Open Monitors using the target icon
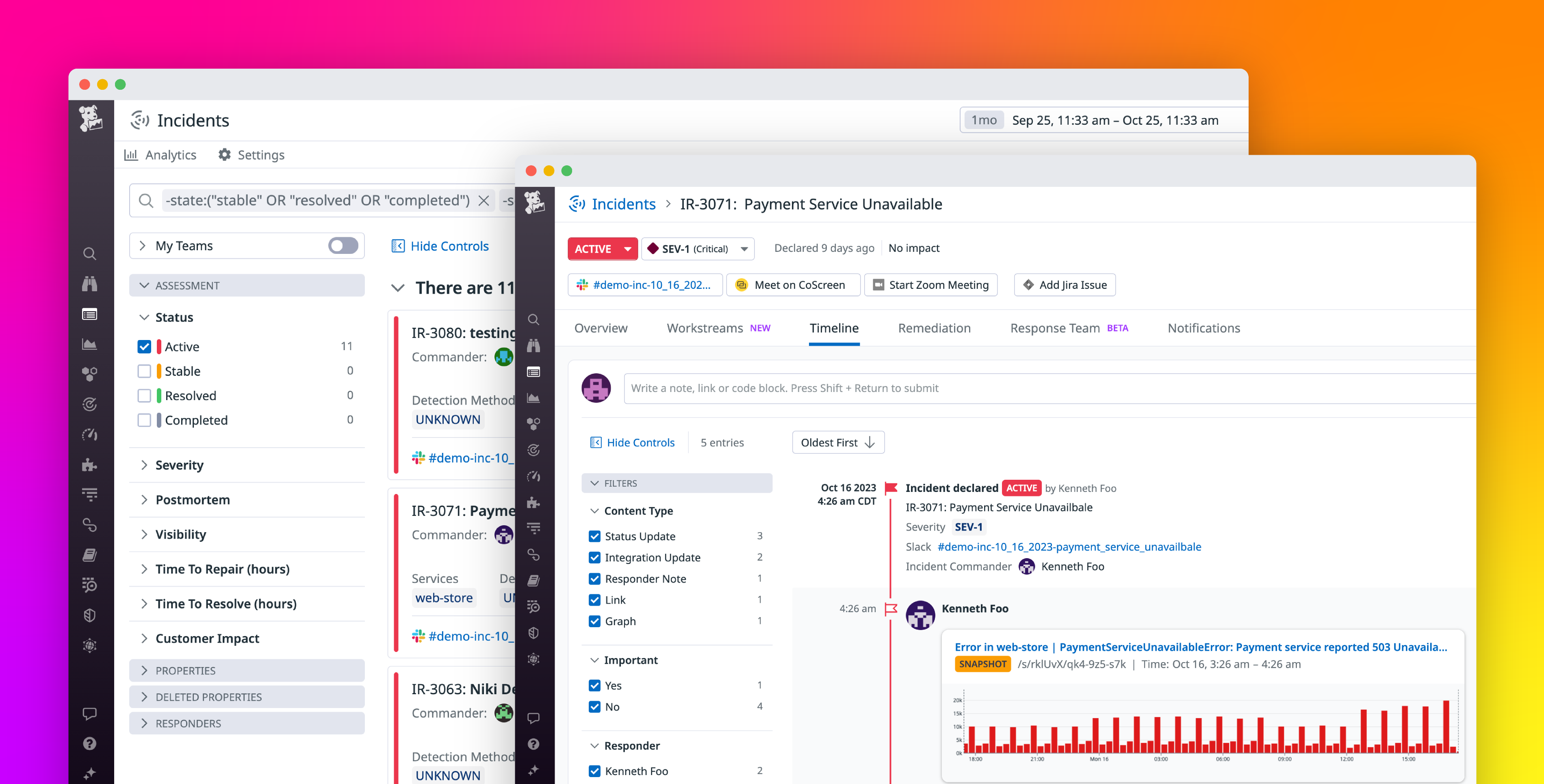Screen dimensions: 1544x784 point(90,404)
